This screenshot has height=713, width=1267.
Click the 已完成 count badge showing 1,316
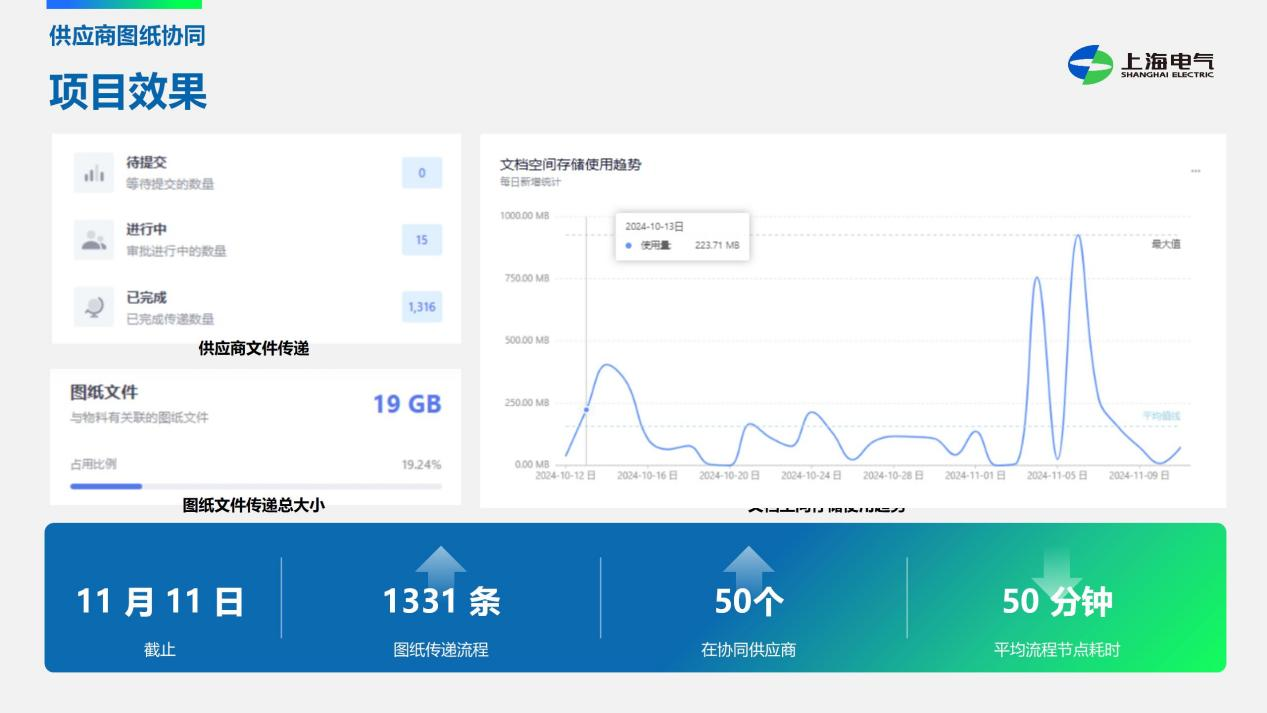pyautogui.click(x=421, y=305)
